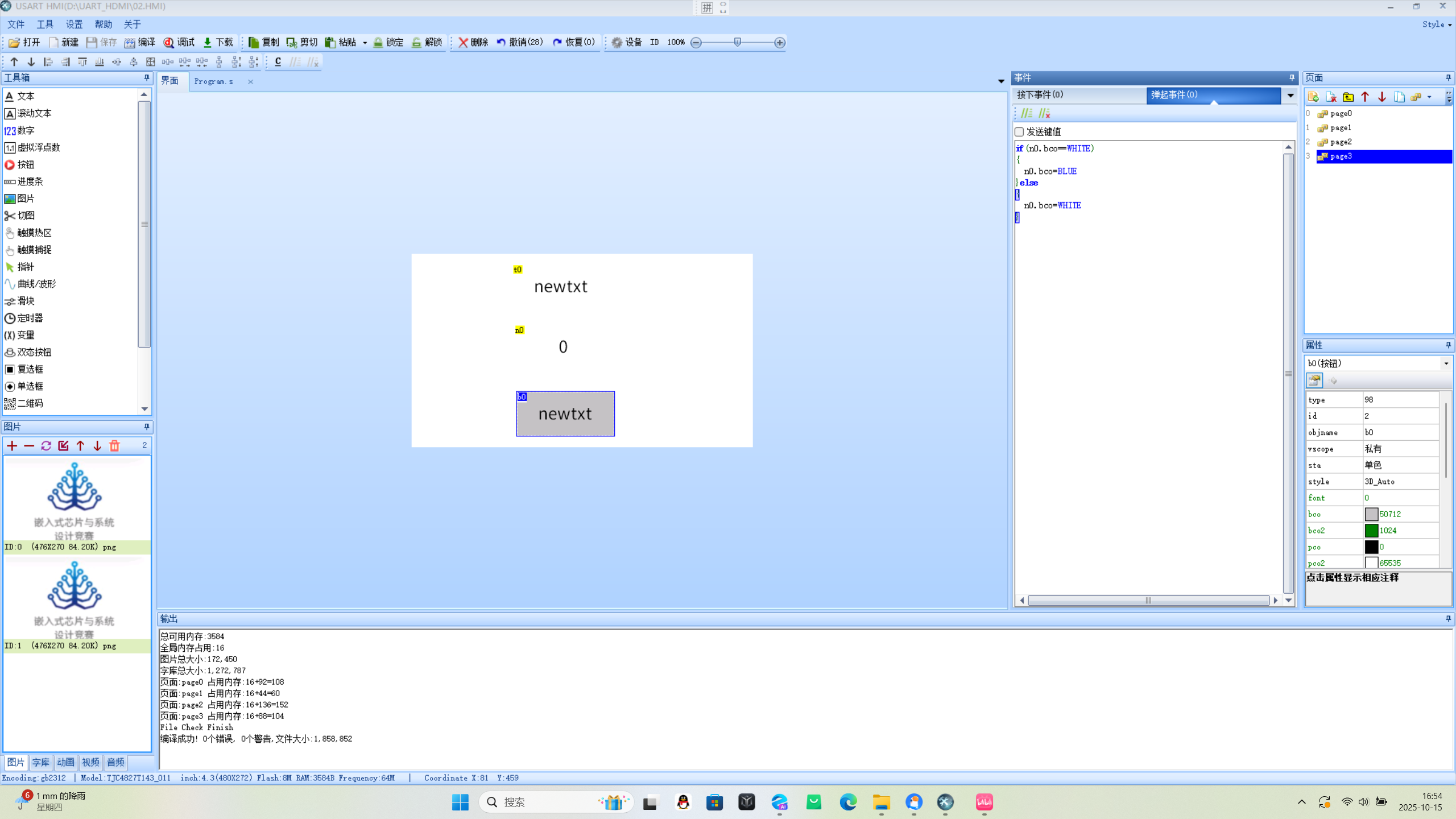Enable the 发送键值 checkbox

pyautogui.click(x=1019, y=132)
